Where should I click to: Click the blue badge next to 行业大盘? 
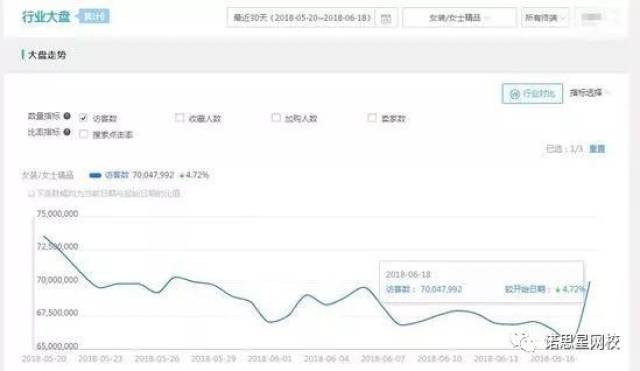tap(94, 17)
